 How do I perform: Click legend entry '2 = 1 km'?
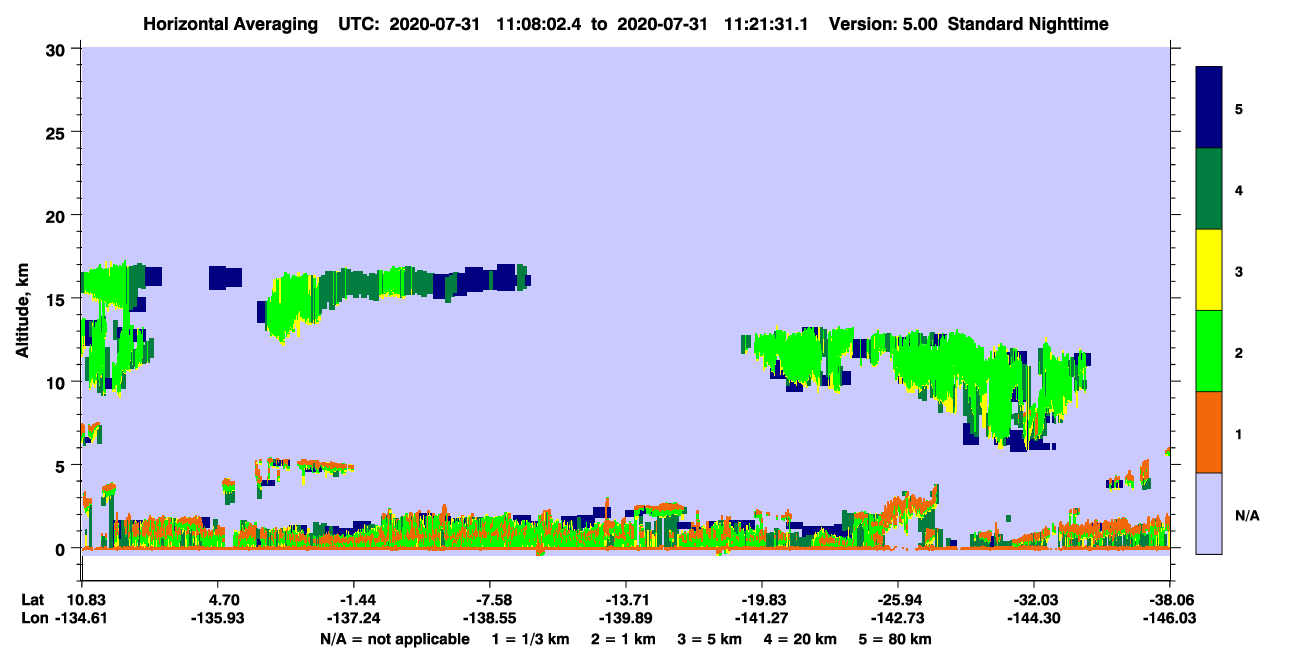(624, 639)
